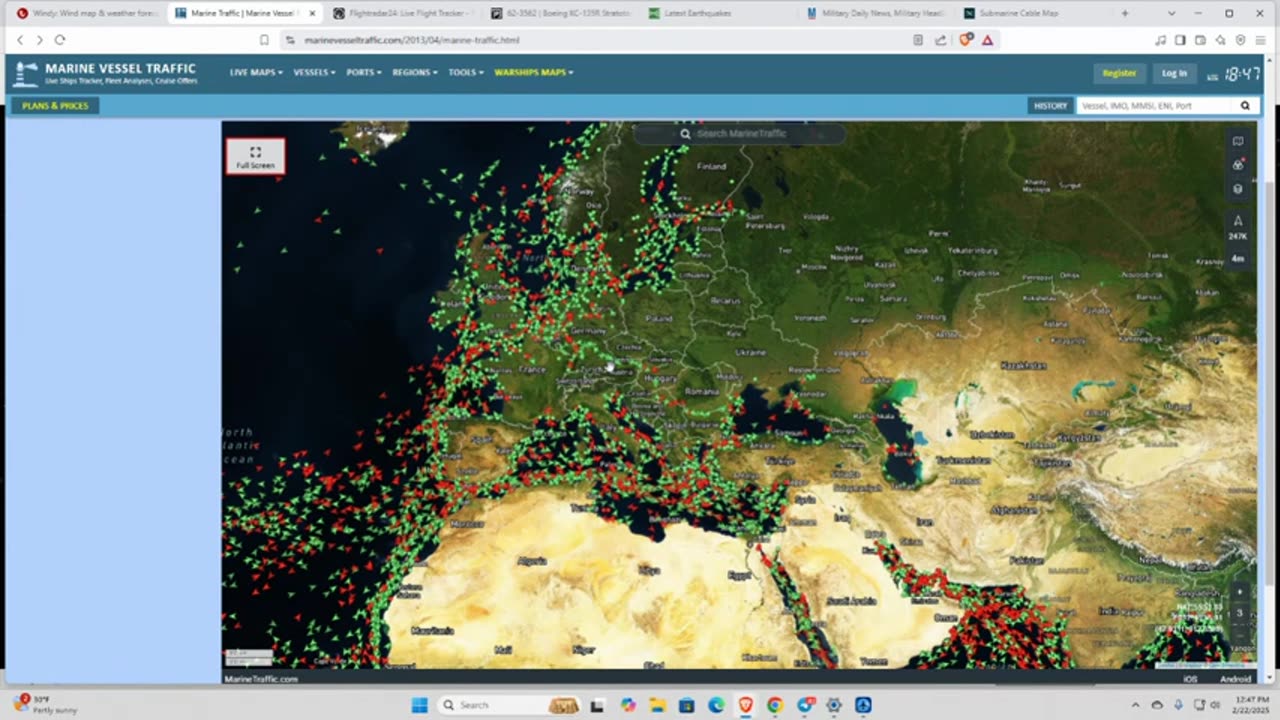Viewport: 1280px width, 720px height.
Task: Open the Windows Start menu
Action: coord(420,705)
